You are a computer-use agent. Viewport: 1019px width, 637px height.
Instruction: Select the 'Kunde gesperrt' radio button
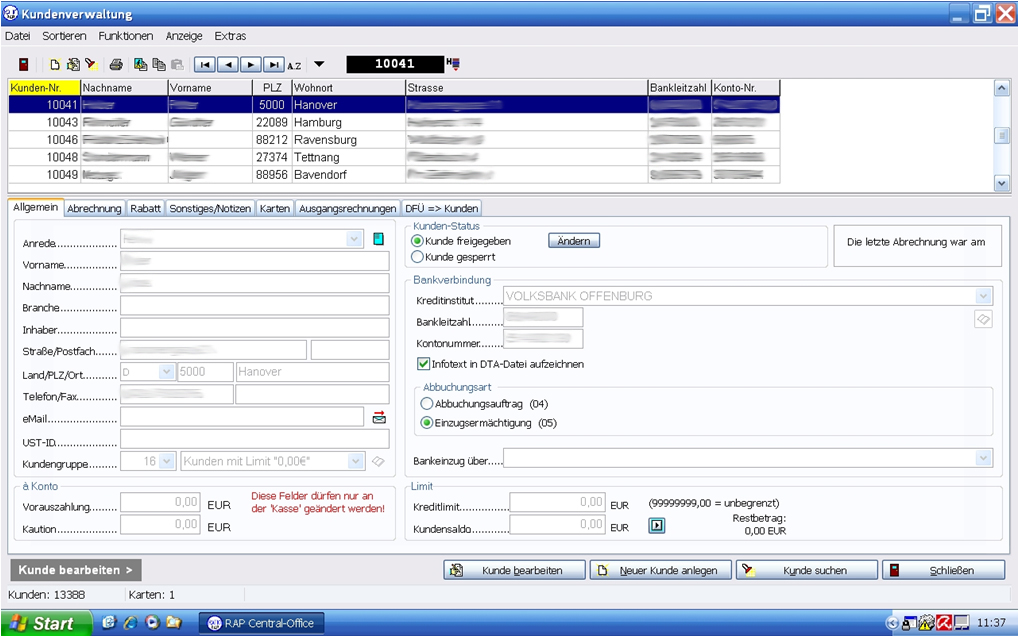tap(418, 257)
